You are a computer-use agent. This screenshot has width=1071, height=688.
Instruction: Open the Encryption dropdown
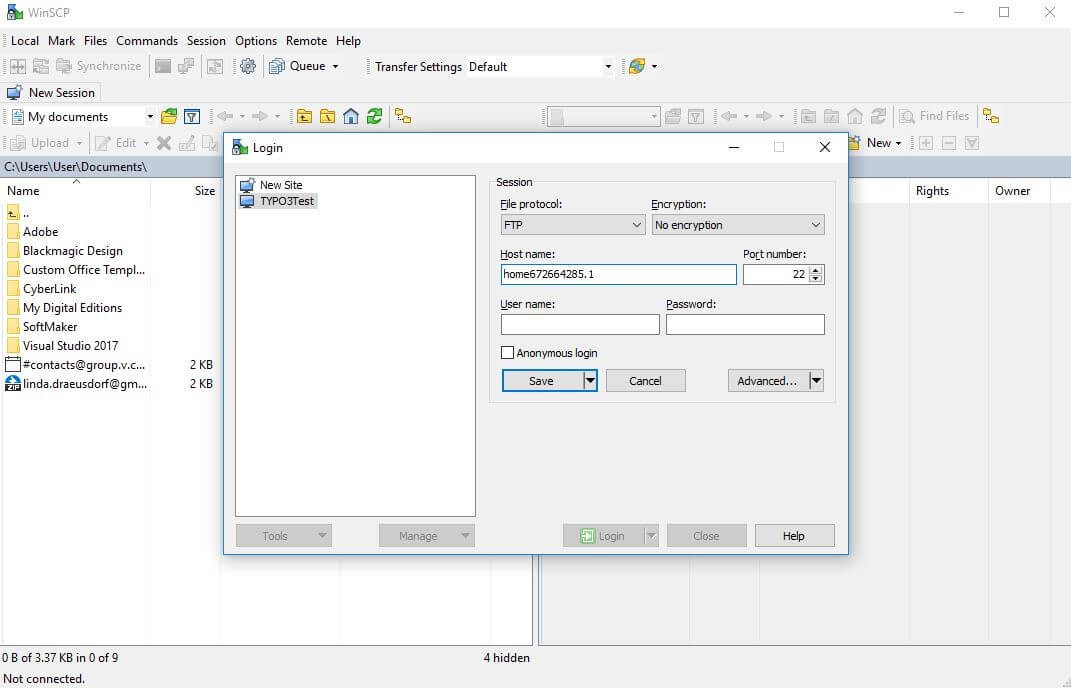coord(738,225)
